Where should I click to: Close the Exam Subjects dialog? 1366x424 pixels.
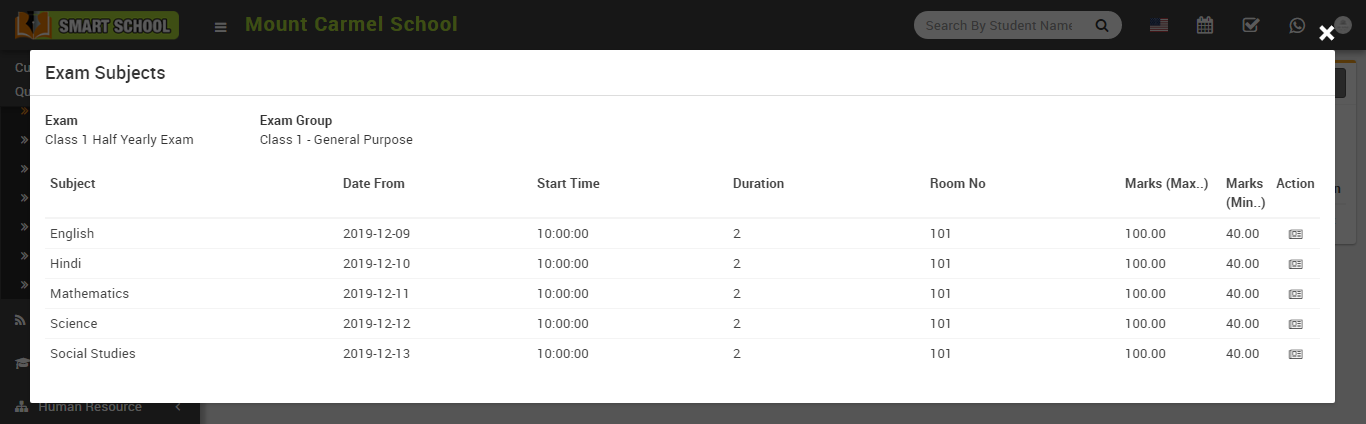point(1326,34)
